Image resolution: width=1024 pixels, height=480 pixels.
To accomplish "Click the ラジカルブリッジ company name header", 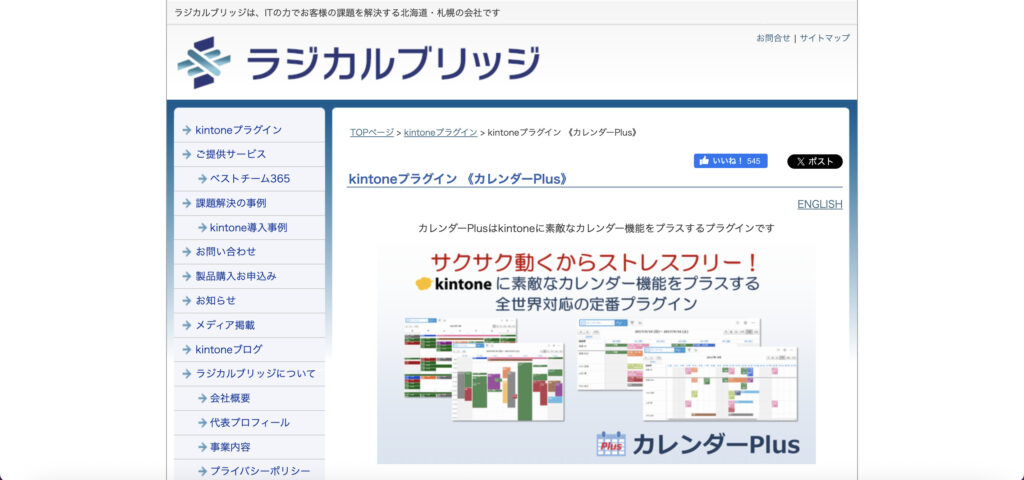I will (393, 63).
